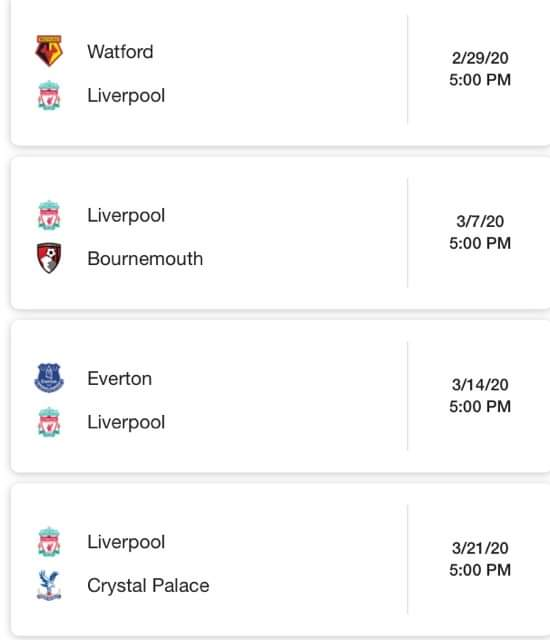Open the 3/21/20 match date

pos(480,548)
